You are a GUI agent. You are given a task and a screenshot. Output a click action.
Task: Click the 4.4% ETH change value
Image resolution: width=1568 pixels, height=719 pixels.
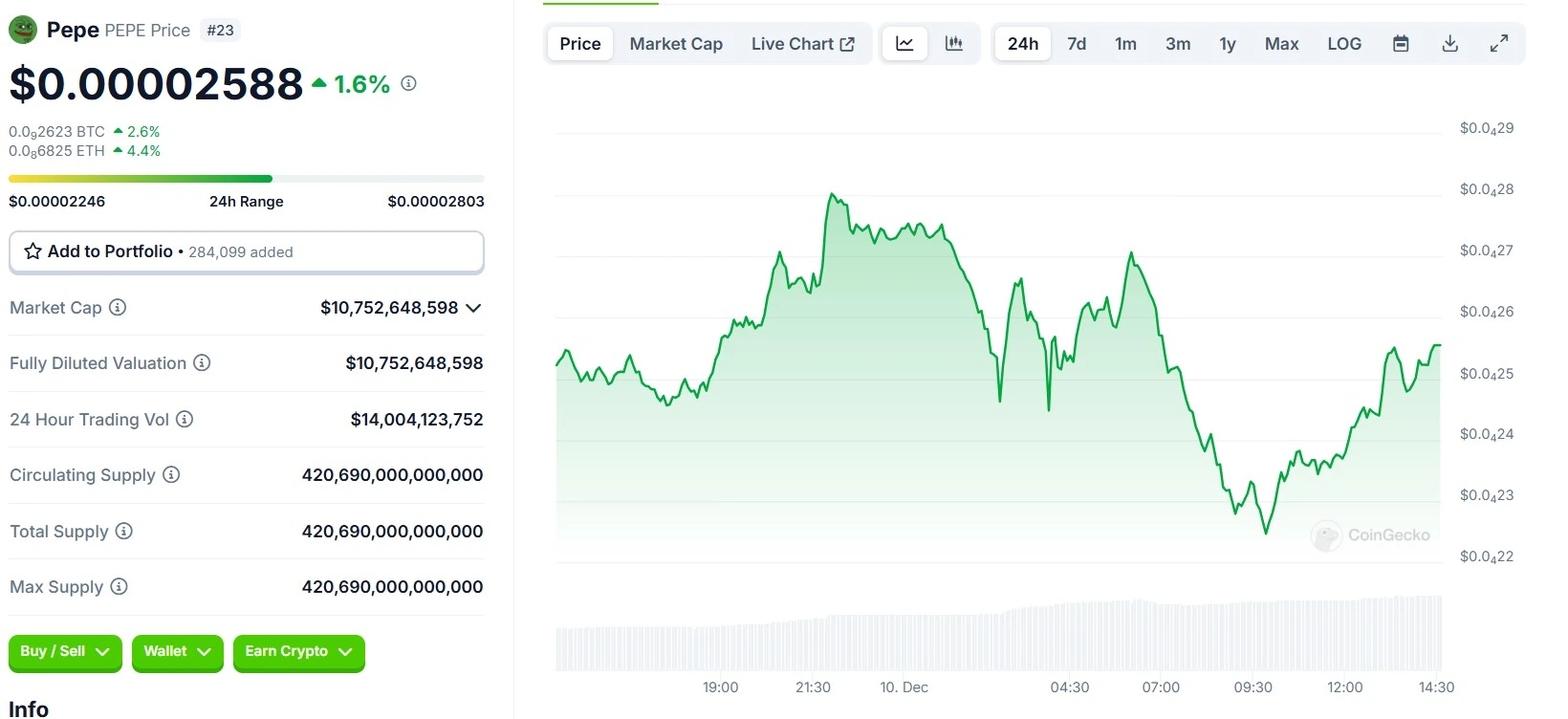pyautogui.click(x=143, y=151)
